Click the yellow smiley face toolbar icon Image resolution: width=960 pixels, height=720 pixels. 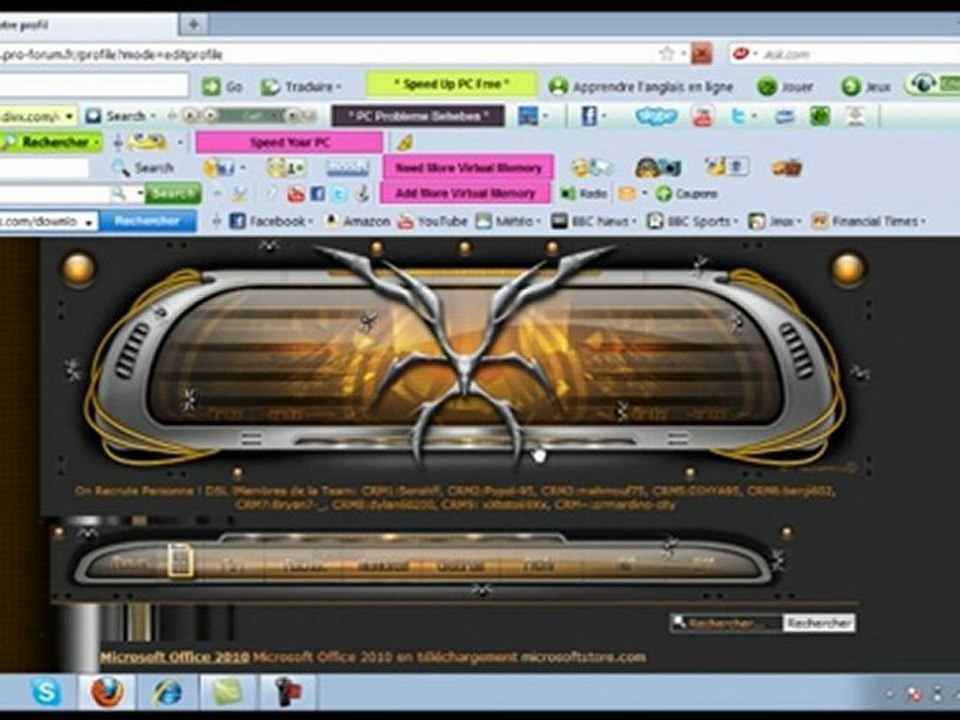click(148, 143)
